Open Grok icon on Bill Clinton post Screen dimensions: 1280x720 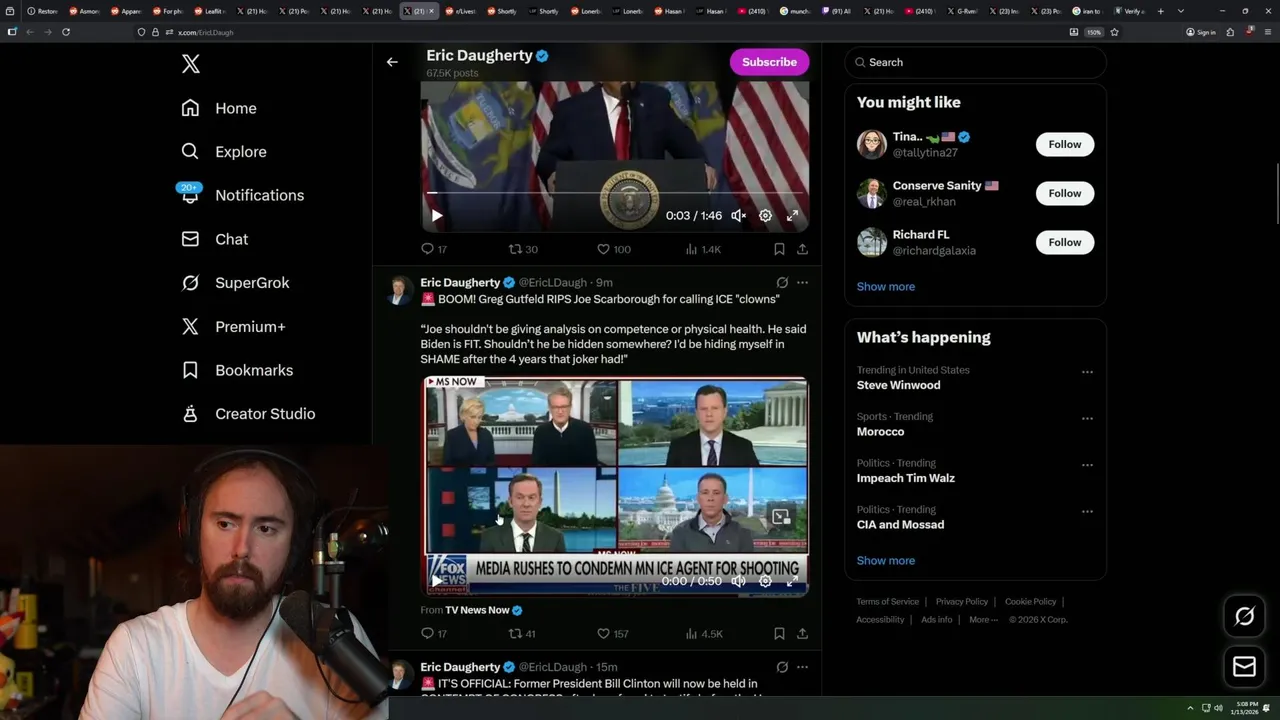click(x=782, y=667)
